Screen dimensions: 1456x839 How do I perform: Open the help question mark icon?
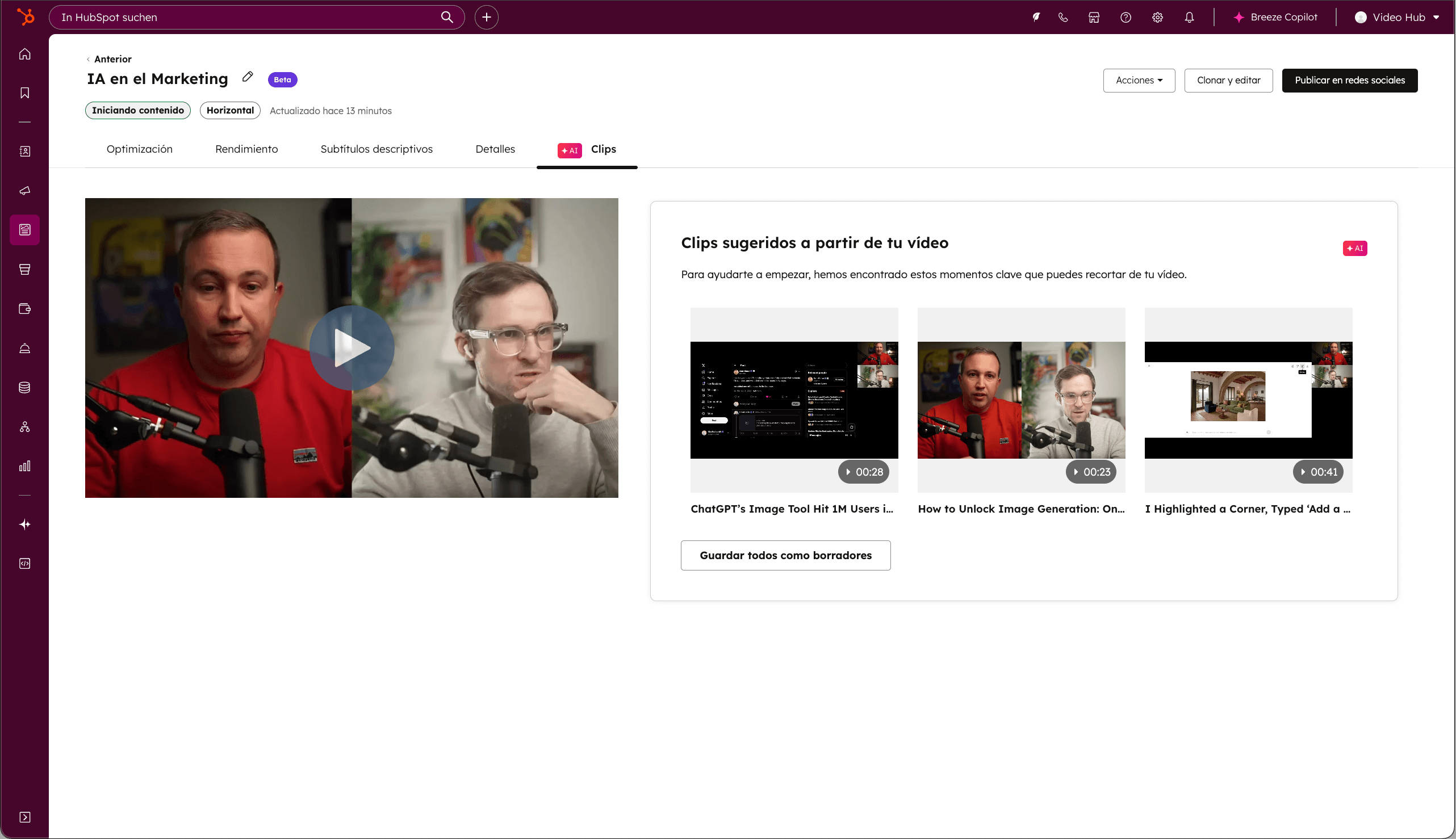tap(1125, 17)
